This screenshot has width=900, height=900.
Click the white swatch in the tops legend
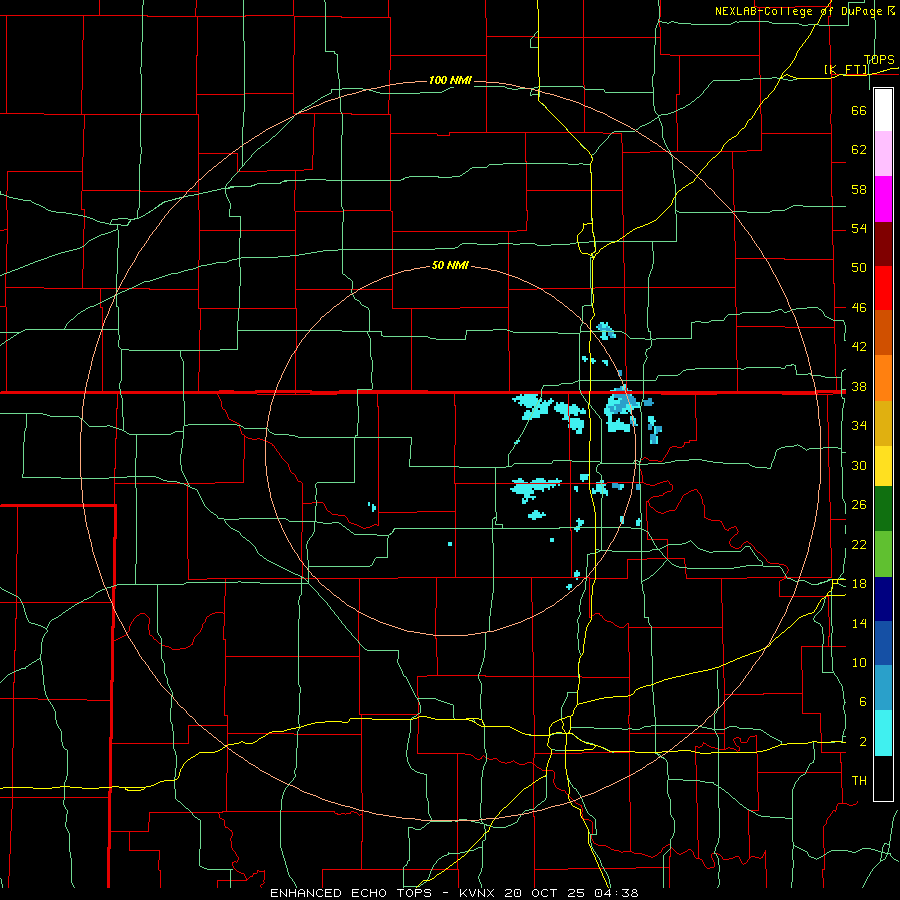pyautogui.click(x=883, y=110)
